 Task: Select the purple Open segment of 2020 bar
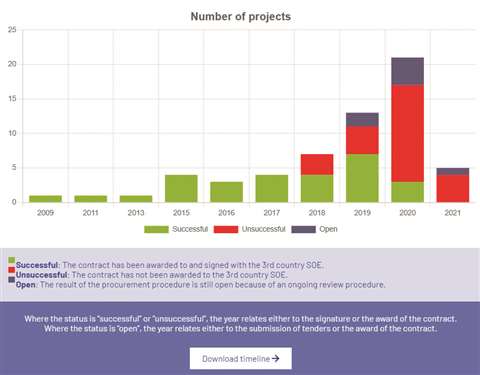point(407,71)
